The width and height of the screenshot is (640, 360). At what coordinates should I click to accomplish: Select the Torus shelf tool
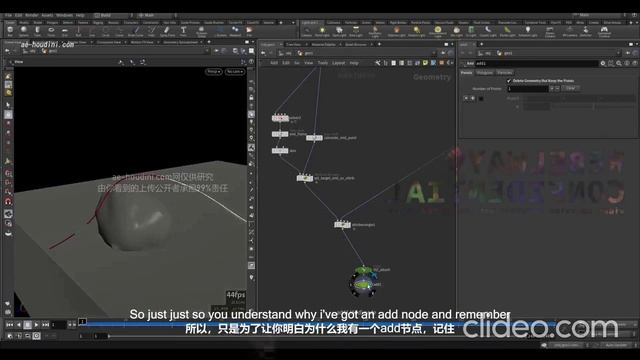coord(51,31)
